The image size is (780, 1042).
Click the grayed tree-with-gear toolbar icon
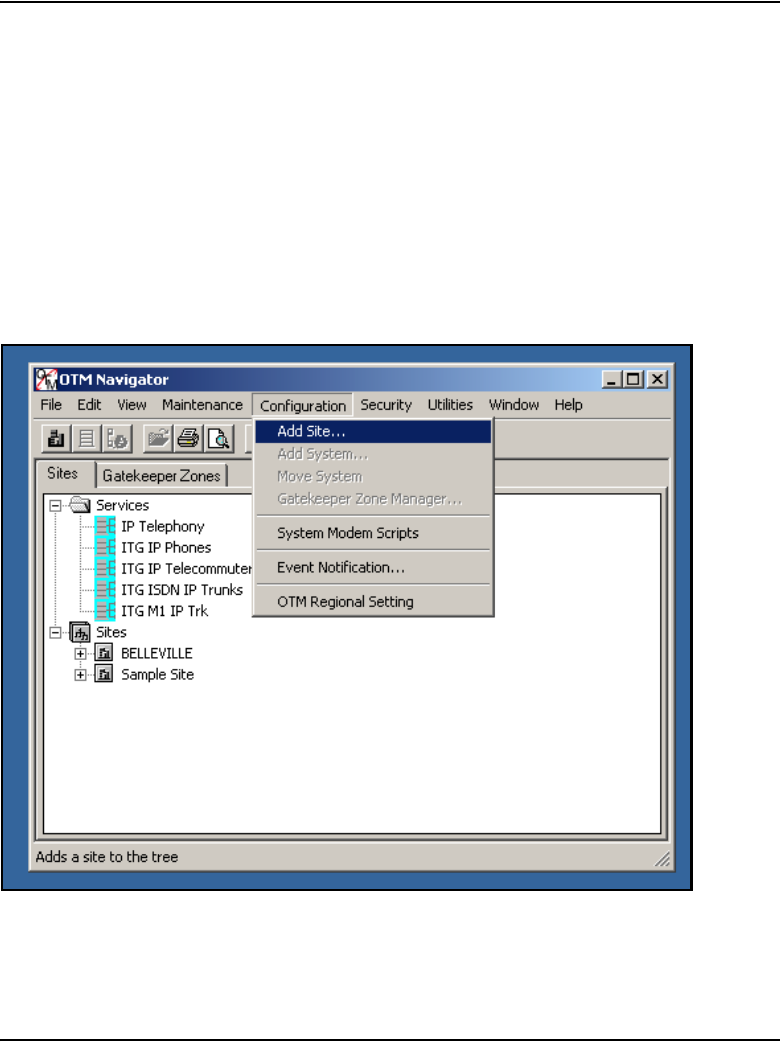(118, 439)
